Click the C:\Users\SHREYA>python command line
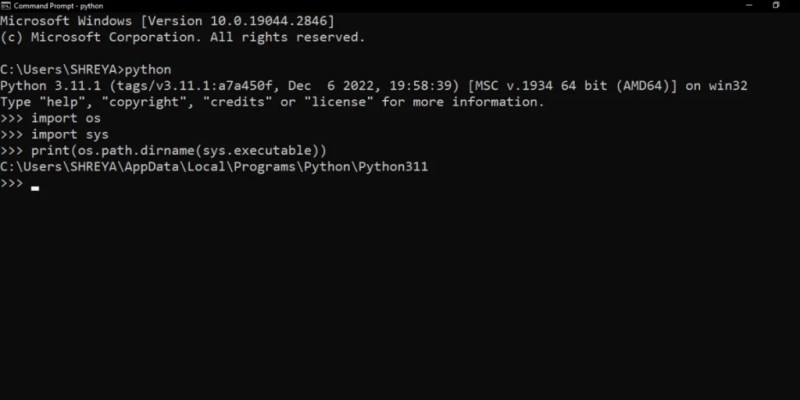The height and width of the screenshot is (400, 800). [x=86, y=69]
